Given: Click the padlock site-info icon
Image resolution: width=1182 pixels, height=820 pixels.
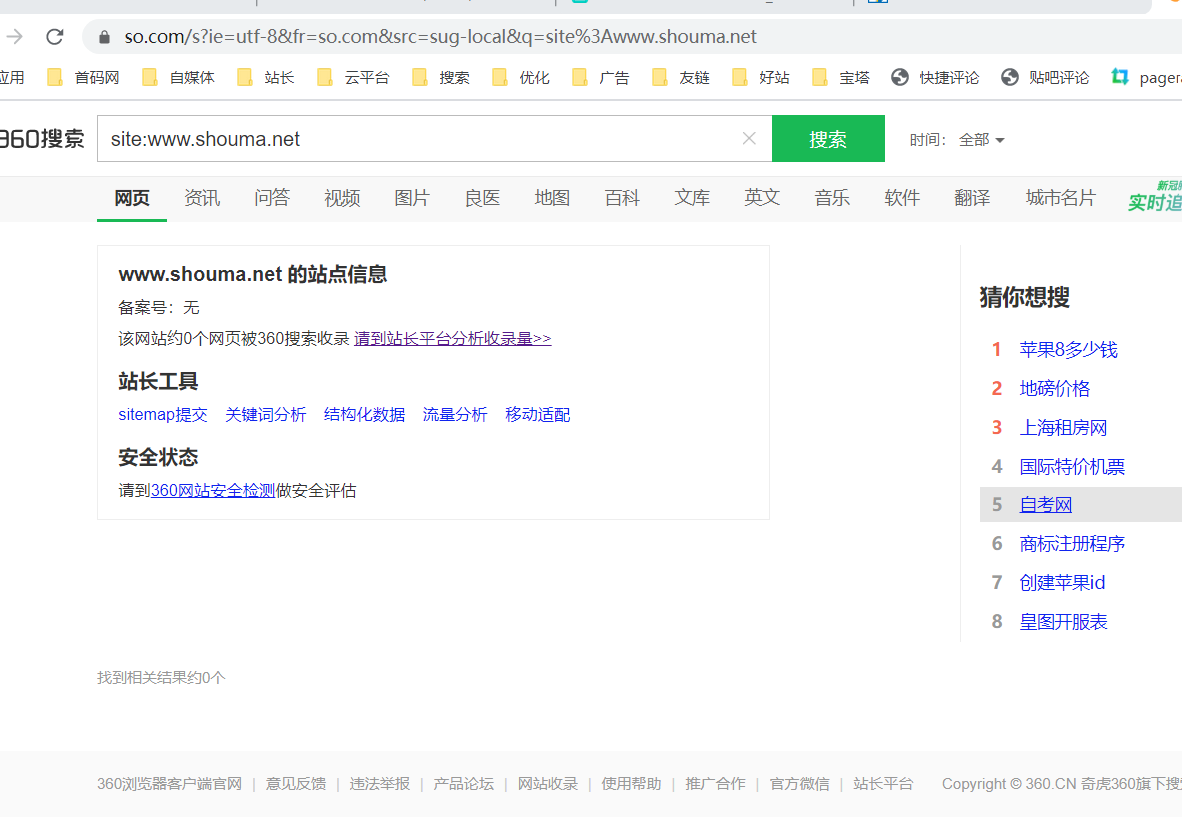Looking at the screenshot, I should [105, 37].
